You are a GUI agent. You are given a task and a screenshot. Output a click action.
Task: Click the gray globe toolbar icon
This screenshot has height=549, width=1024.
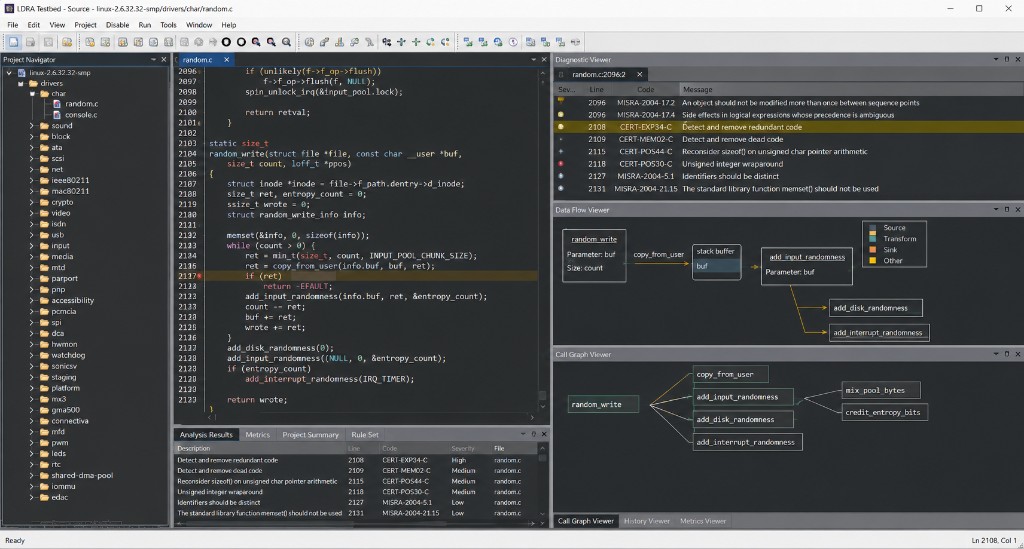[309, 42]
